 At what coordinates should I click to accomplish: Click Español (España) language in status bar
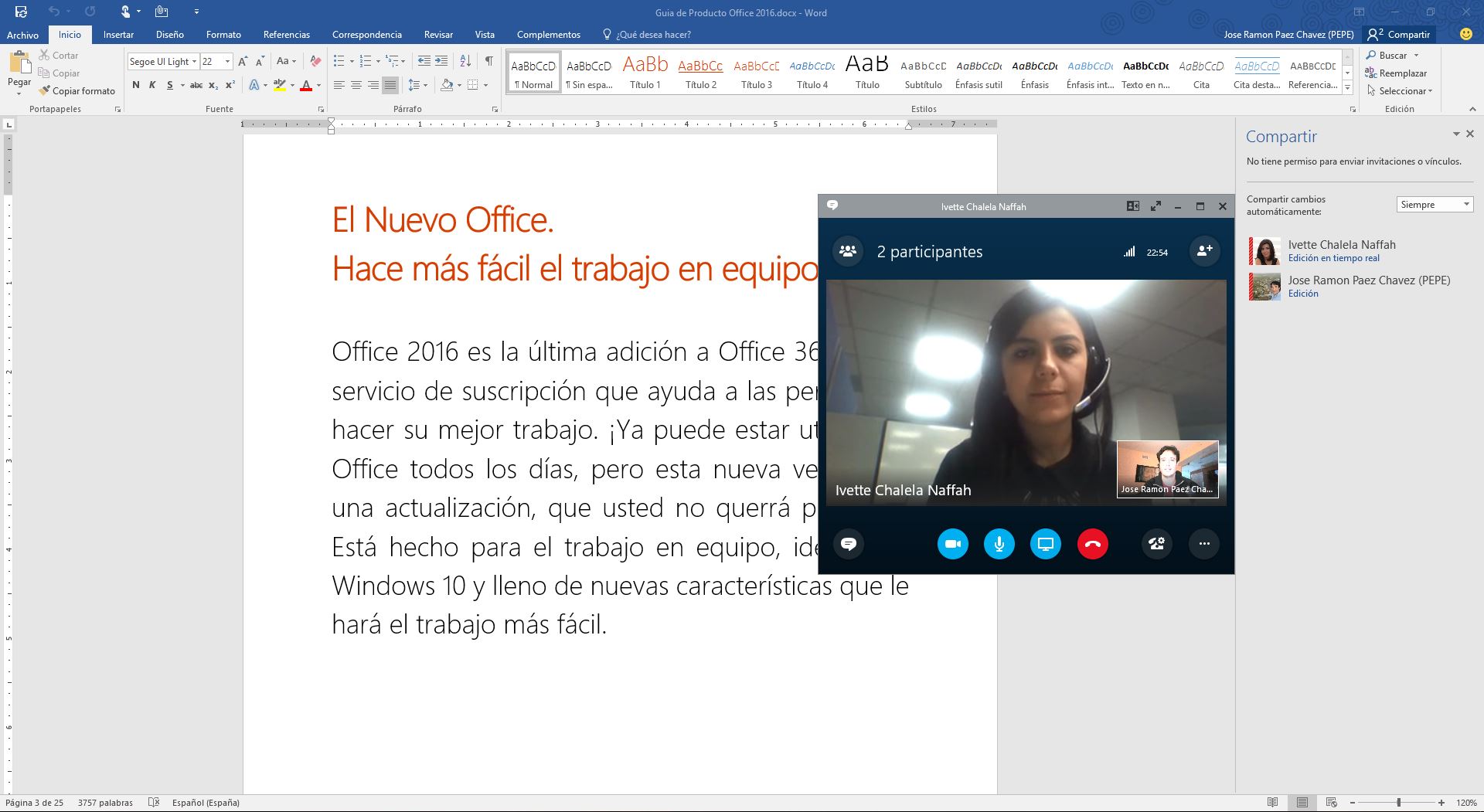click(206, 803)
